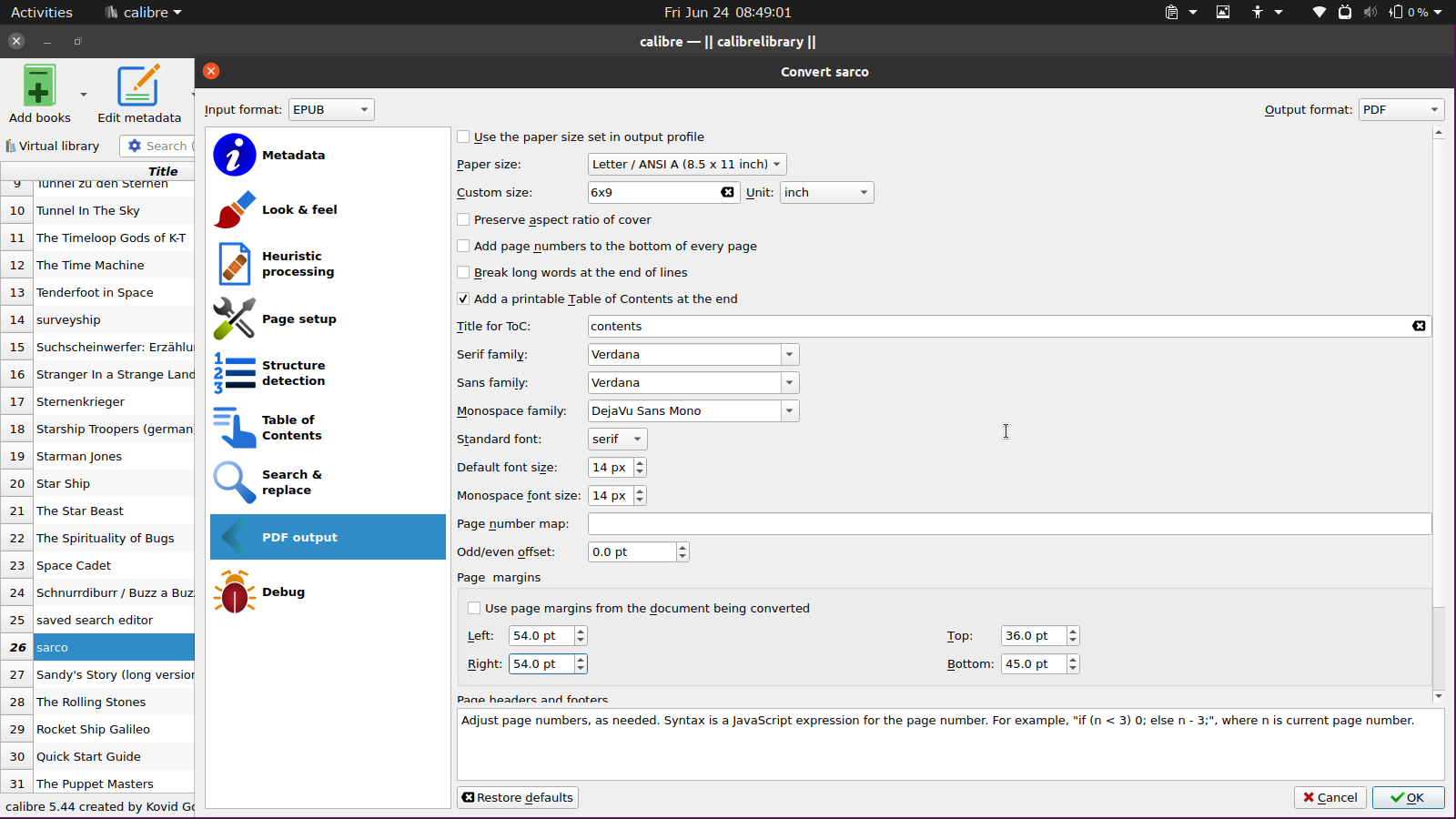1456x819 pixels.
Task: Open the accessibility menu icon
Action: click(1258, 12)
